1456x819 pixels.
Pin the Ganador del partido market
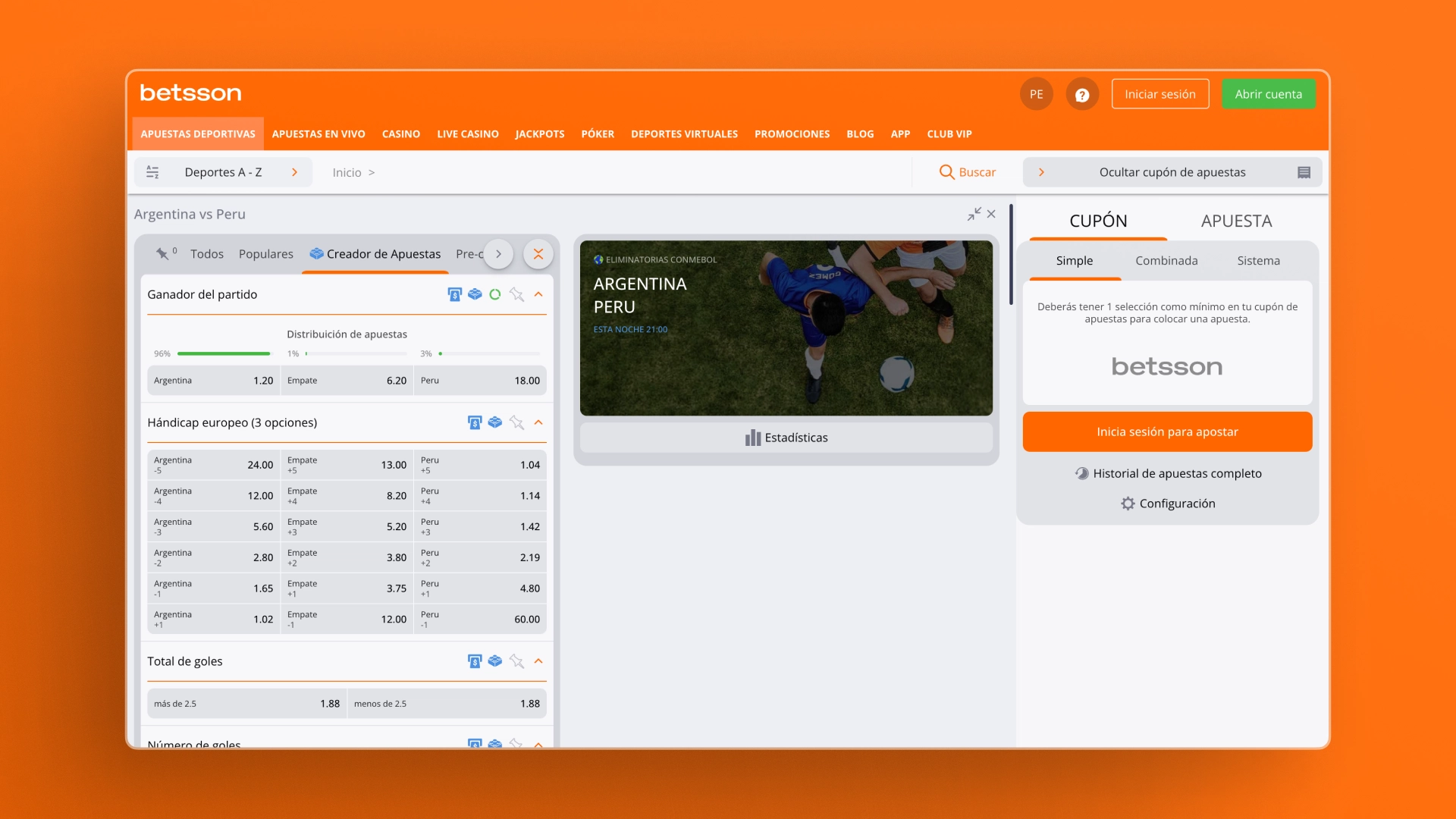[x=516, y=294]
